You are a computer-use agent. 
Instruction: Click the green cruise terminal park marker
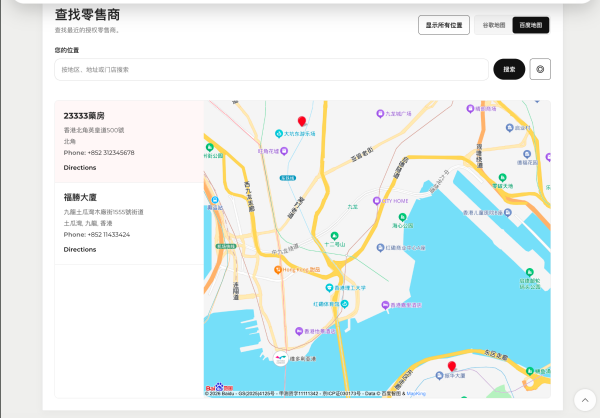pyautogui.click(x=530, y=272)
